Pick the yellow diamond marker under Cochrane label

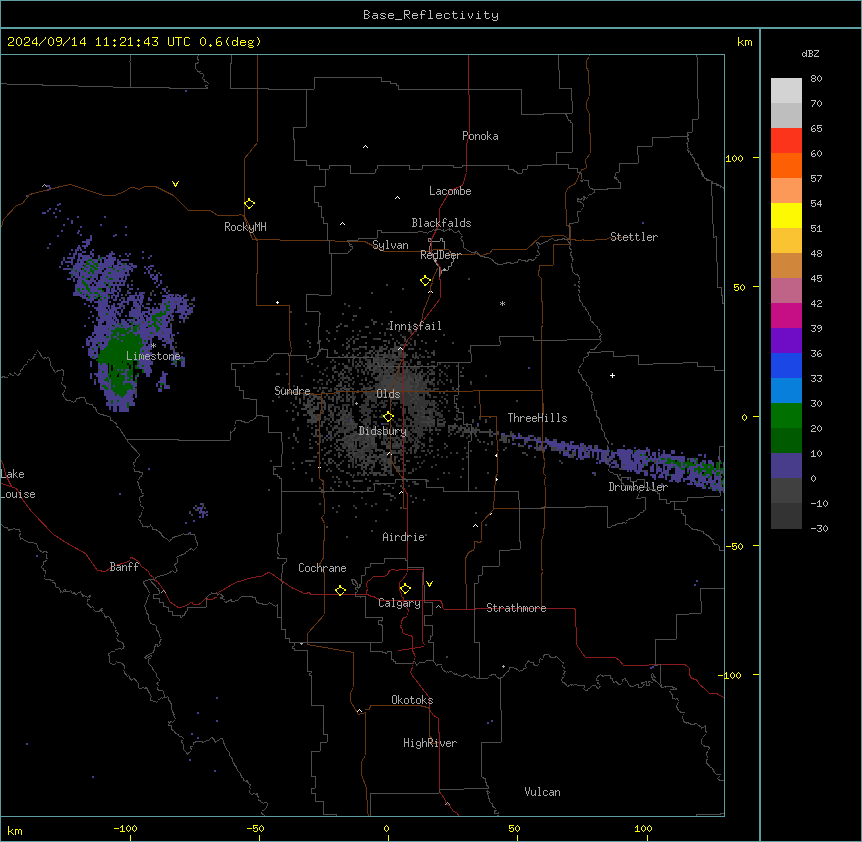(x=340, y=590)
